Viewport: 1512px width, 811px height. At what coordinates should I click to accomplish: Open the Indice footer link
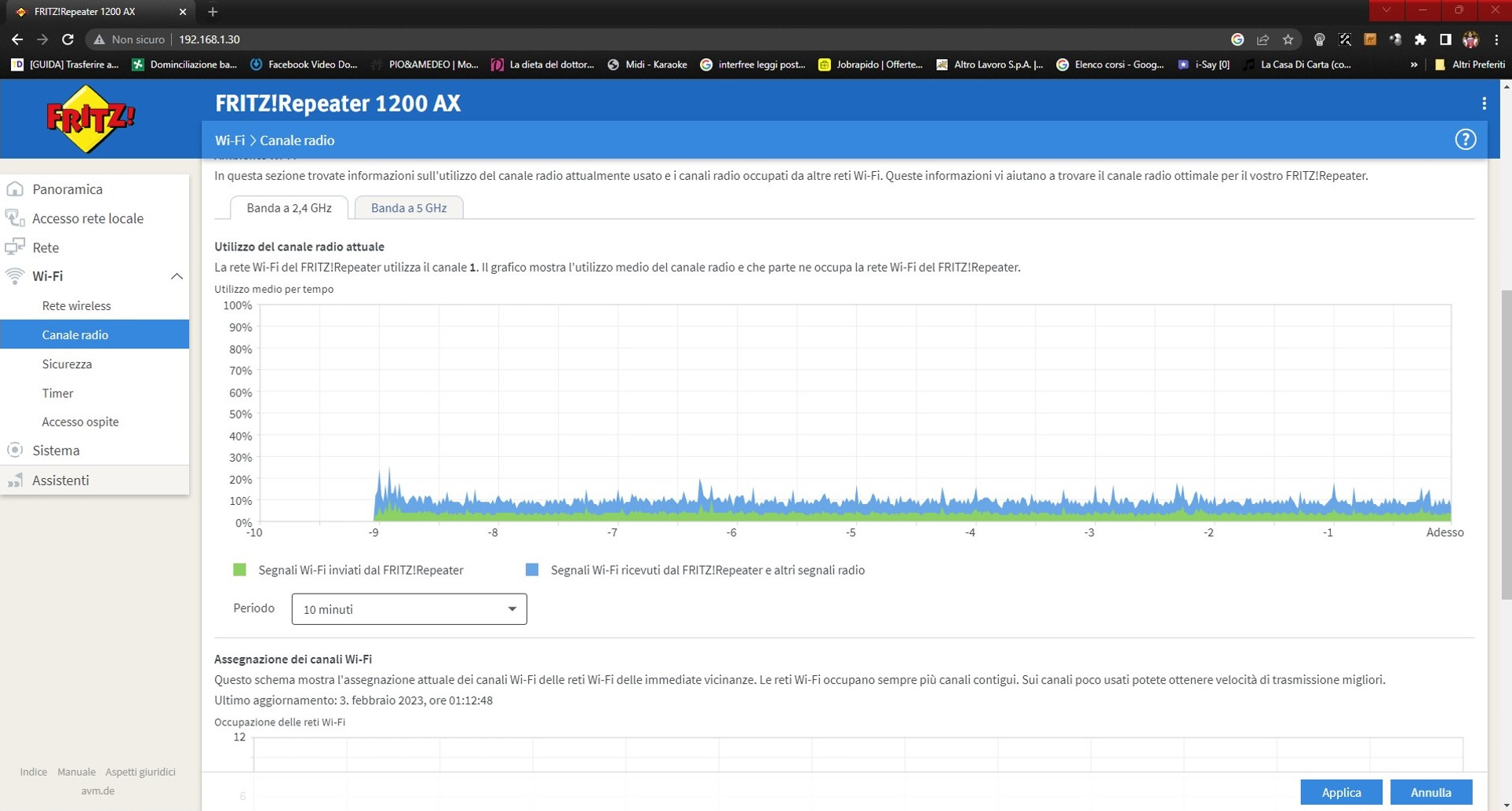tap(33, 772)
